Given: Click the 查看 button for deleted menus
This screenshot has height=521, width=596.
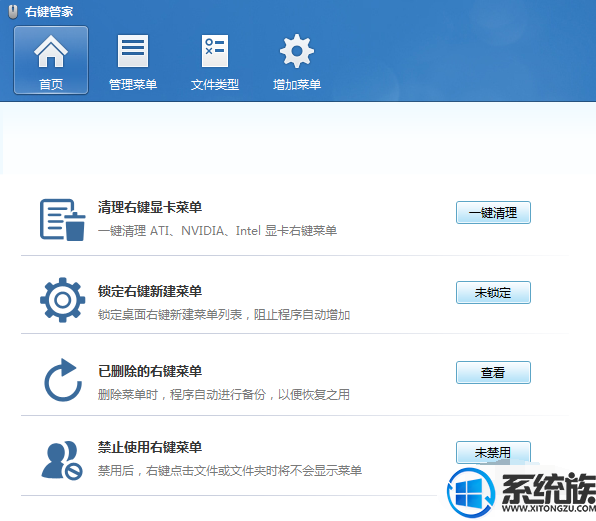Looking at the screenshot, I should tap(493, 372).
